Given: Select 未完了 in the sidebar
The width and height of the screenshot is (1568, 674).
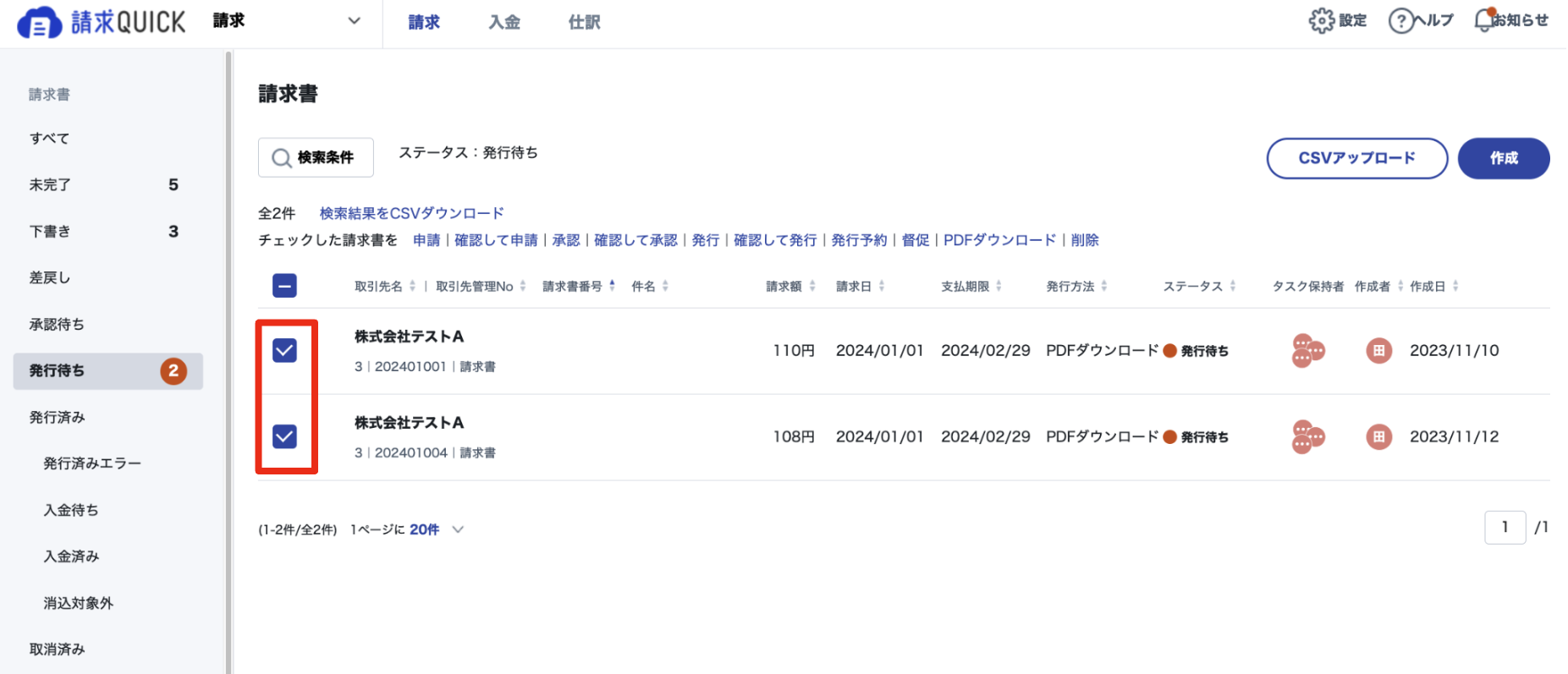Looking at the screenshot, I should (x=108, y=185).
